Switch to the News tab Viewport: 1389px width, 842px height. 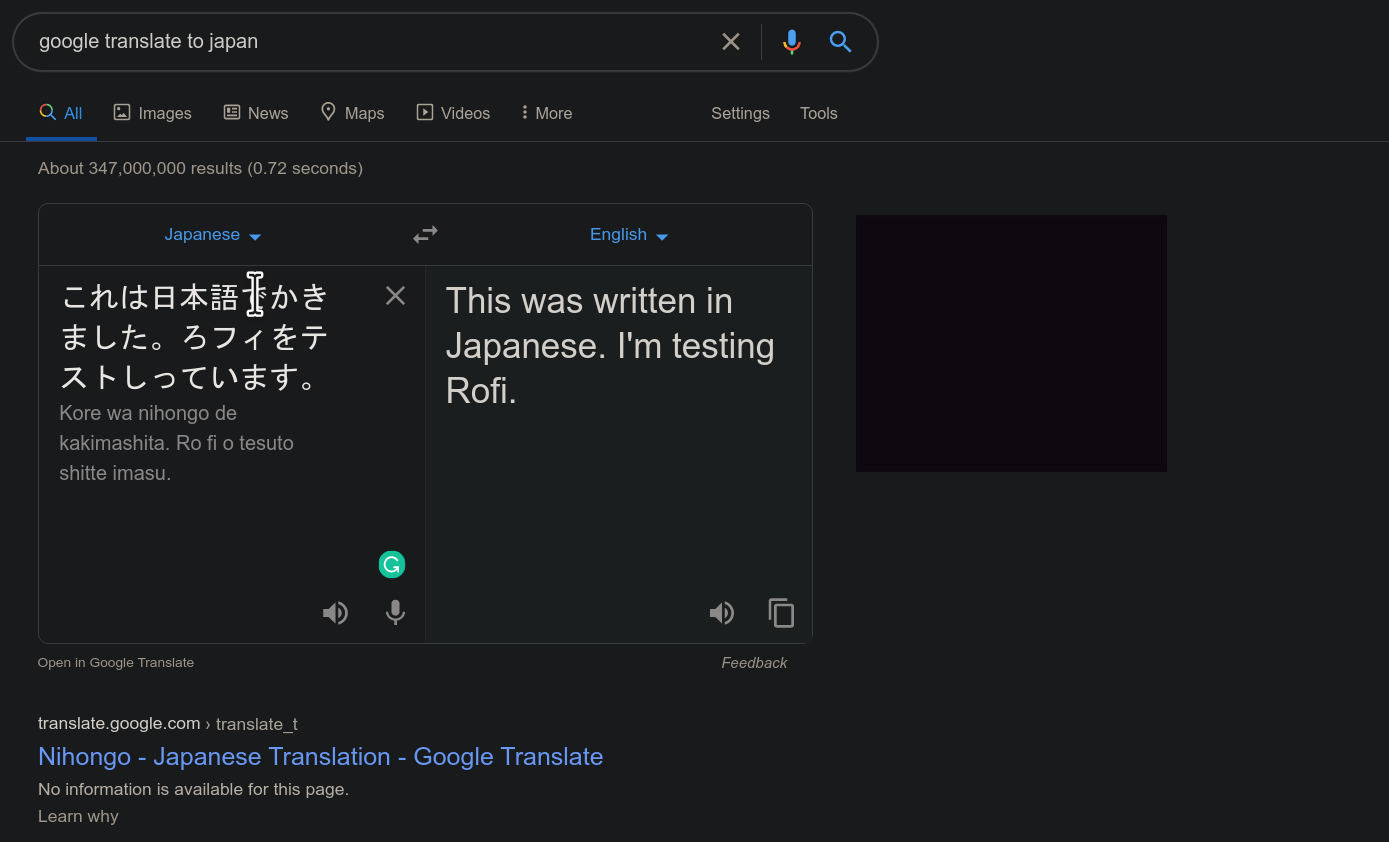pos(255,113)
